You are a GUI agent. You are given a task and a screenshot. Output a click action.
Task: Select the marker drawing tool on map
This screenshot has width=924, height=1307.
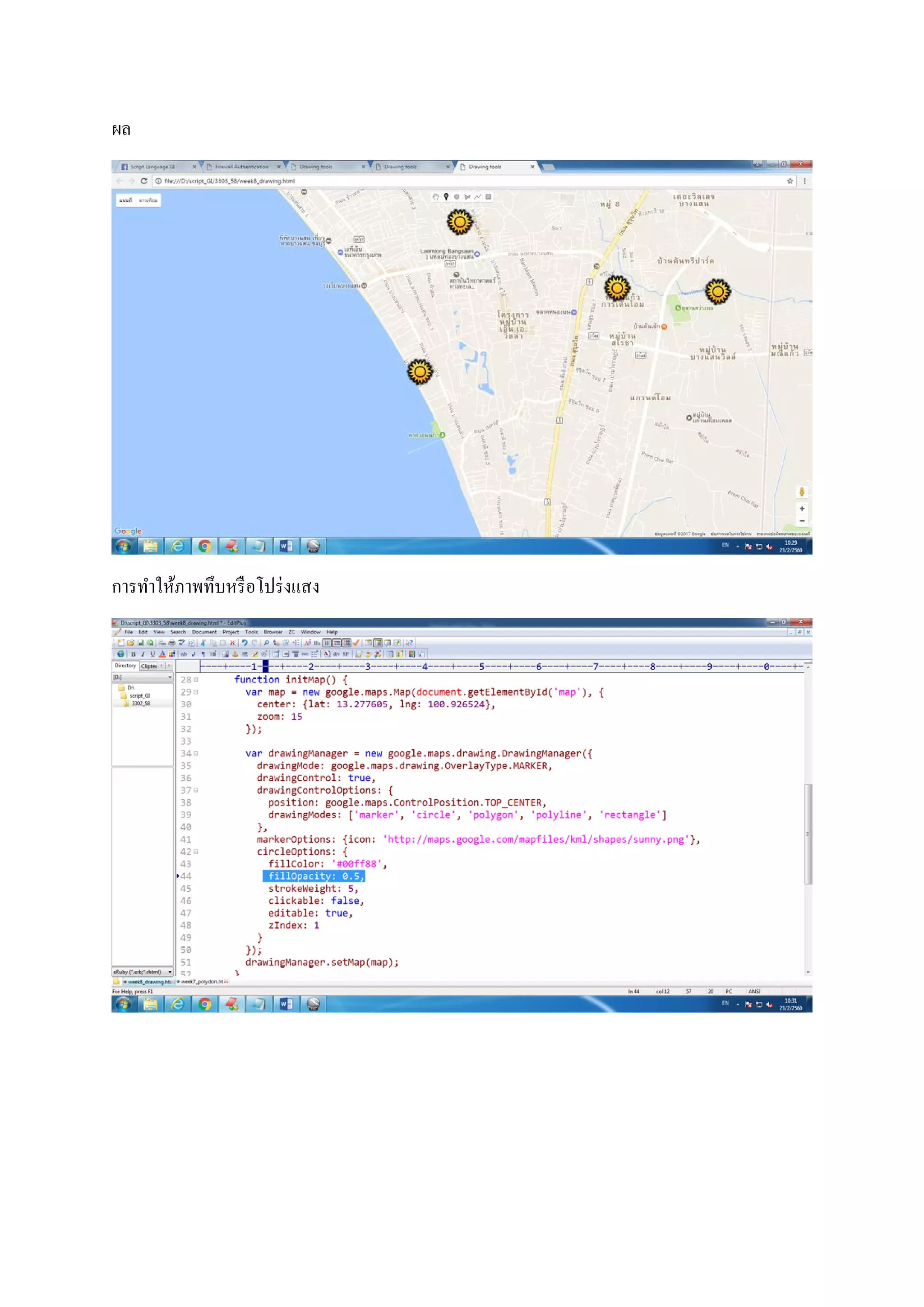pos(446,197)
